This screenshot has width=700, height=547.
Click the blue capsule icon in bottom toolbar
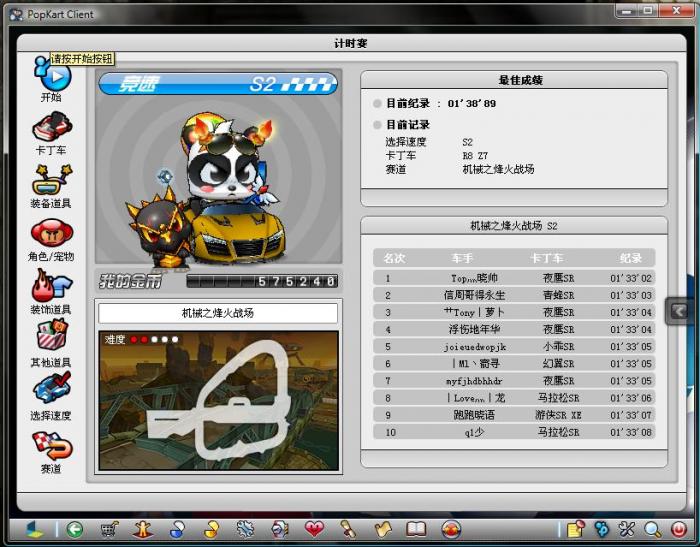coord(177,530)
